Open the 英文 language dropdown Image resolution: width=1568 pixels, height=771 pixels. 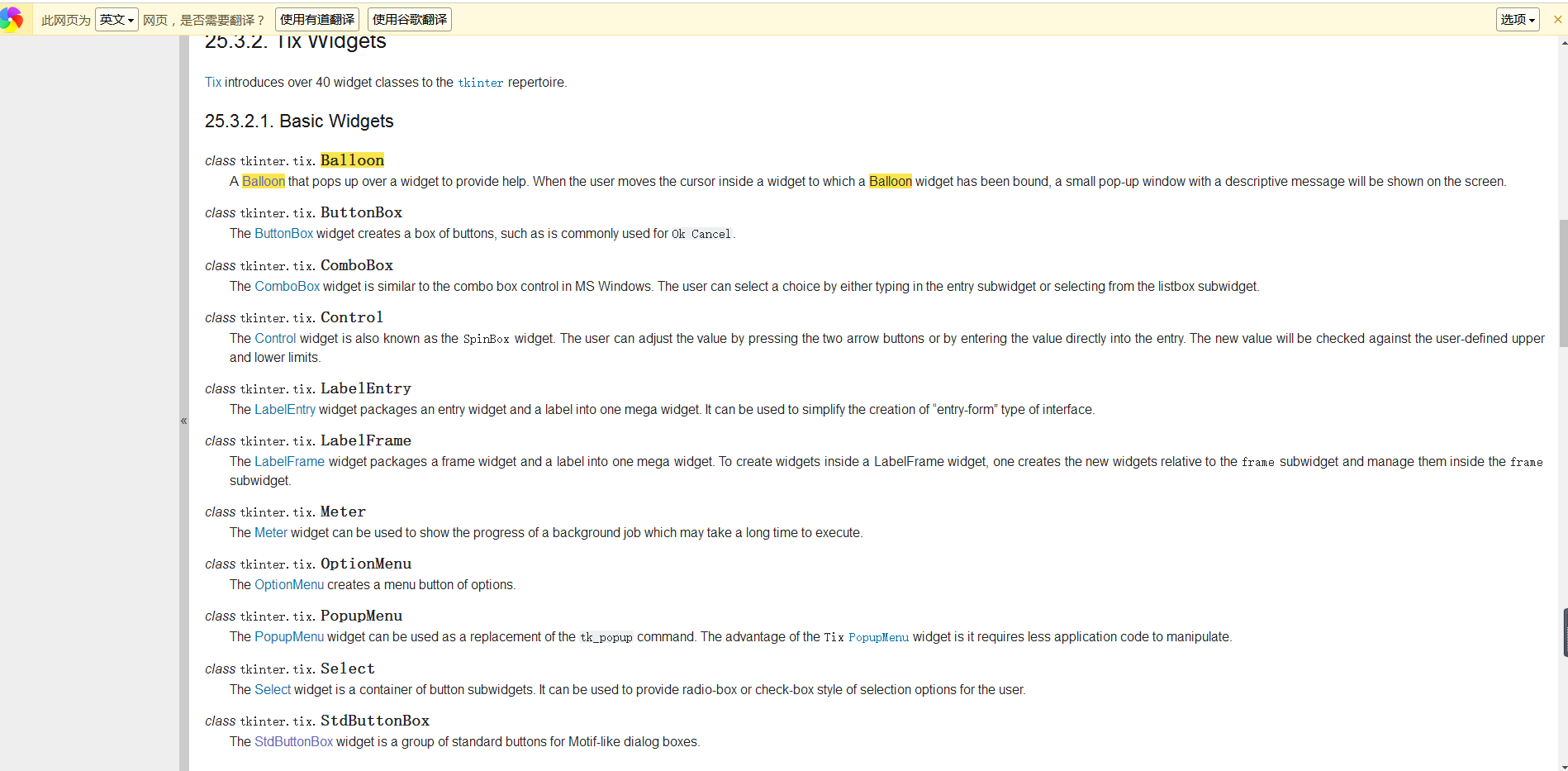116,19
